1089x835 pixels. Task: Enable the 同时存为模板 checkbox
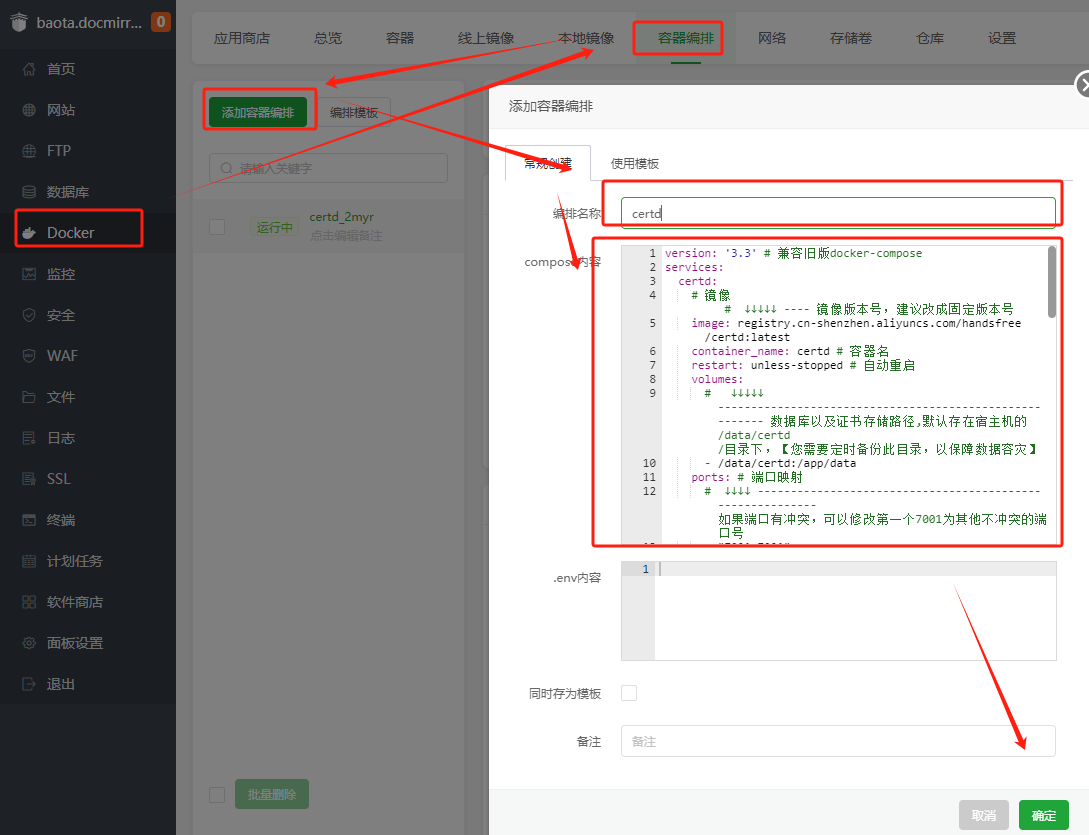[x=629, y=693]
